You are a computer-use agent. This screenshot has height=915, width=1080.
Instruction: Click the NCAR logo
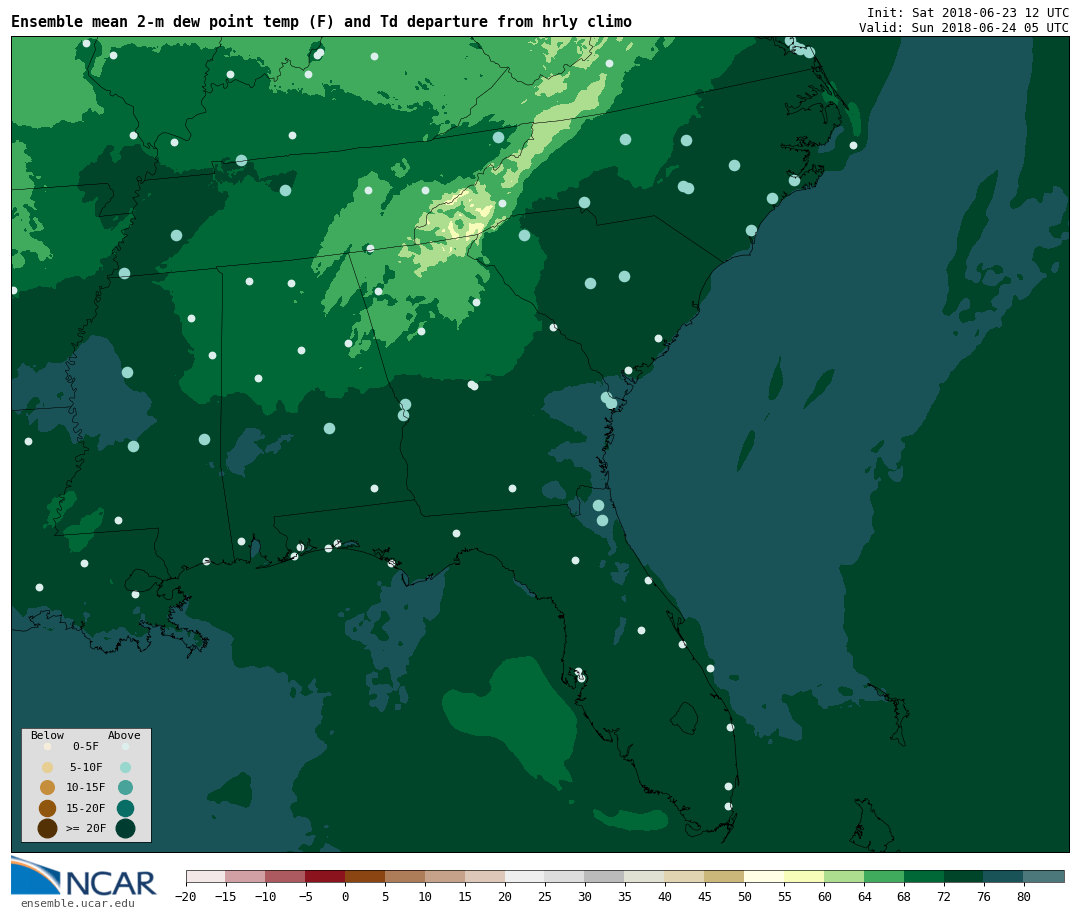click(x=83, y=876)
